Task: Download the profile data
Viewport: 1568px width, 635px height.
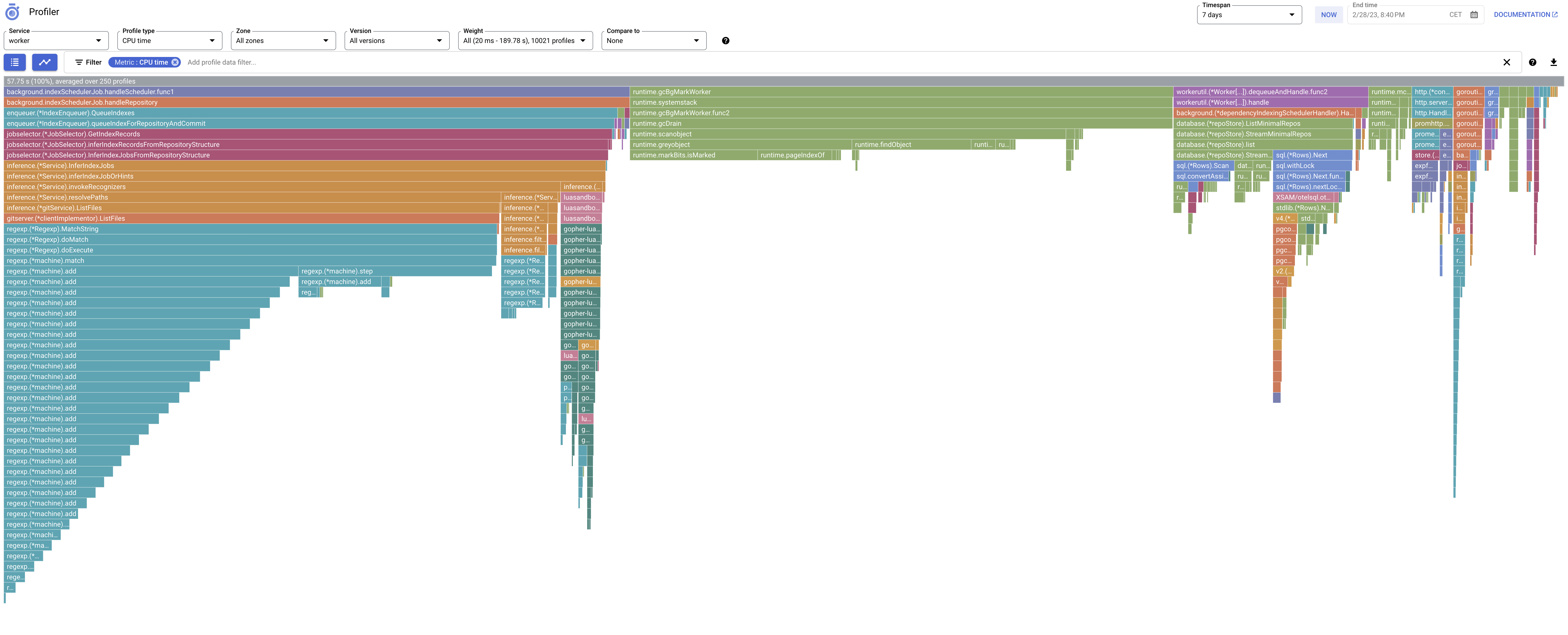Action: point(1554,62)
